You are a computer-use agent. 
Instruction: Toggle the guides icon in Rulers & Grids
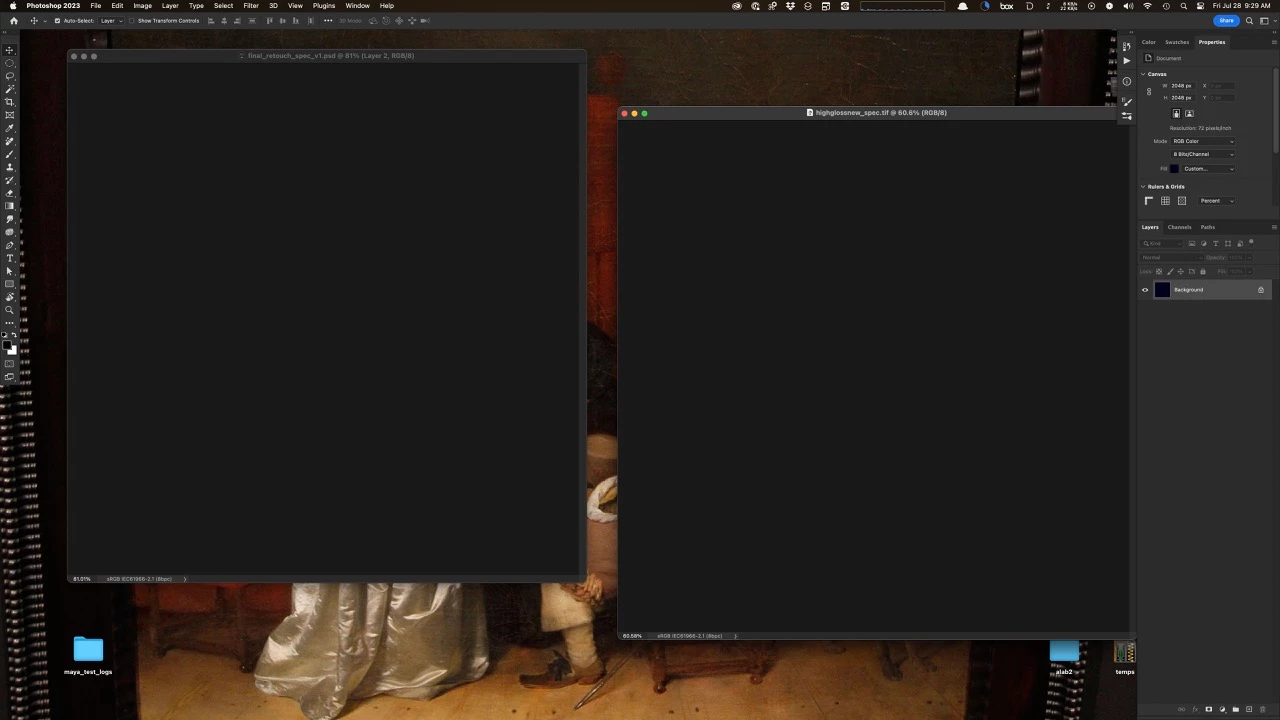[x=1182, y=201]
